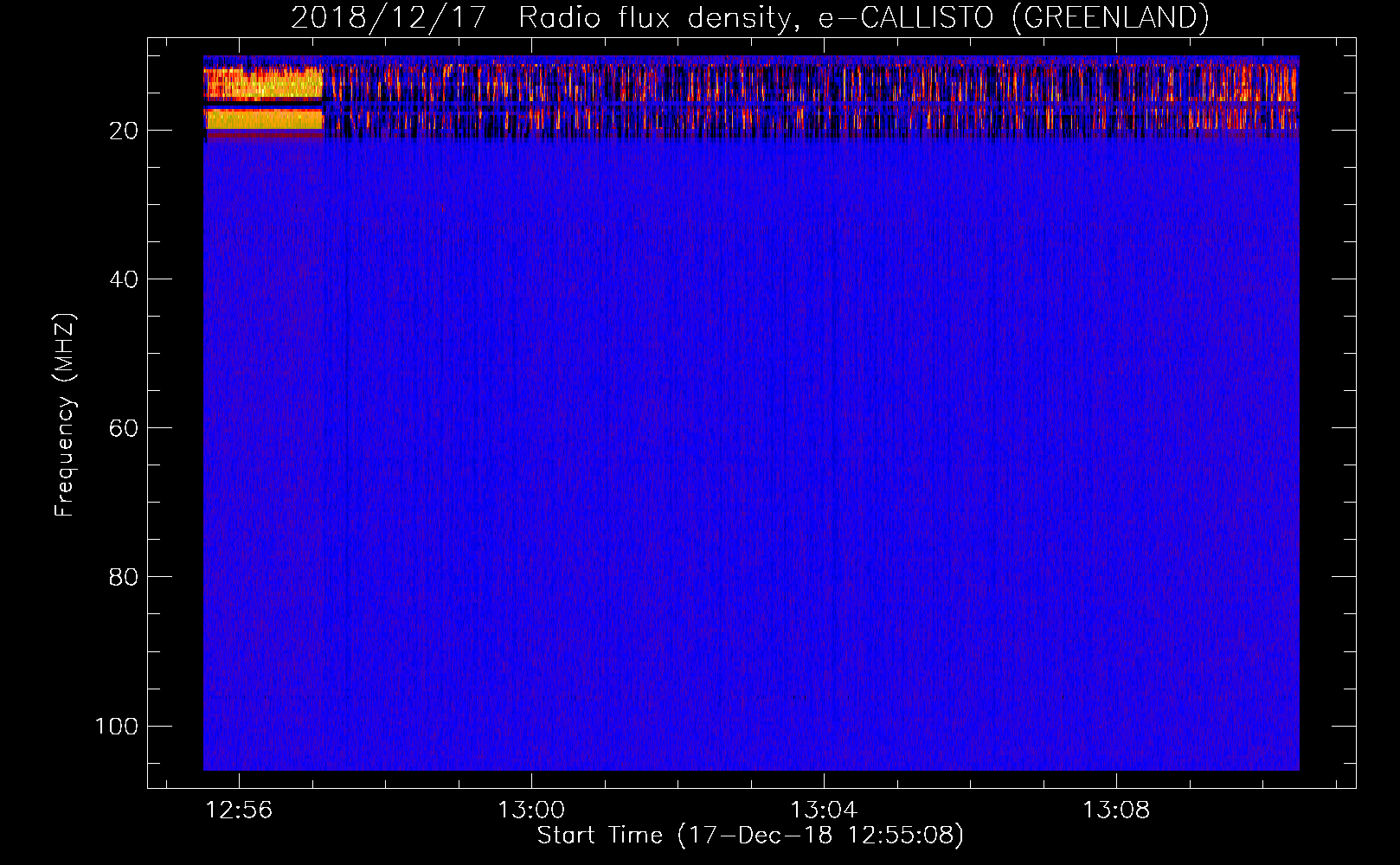This screenshot has width=1400, height=865.
Task: Click the 100 frequency tick label
Action: tap(117, 726)
